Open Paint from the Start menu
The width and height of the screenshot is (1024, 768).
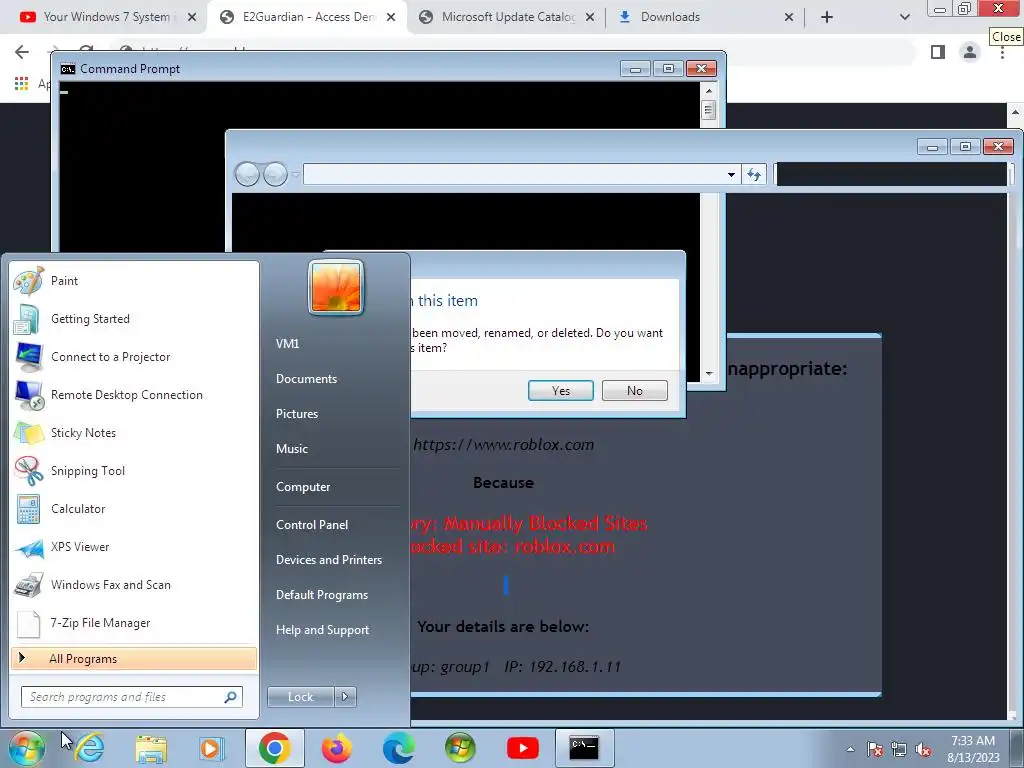[134, 281]
